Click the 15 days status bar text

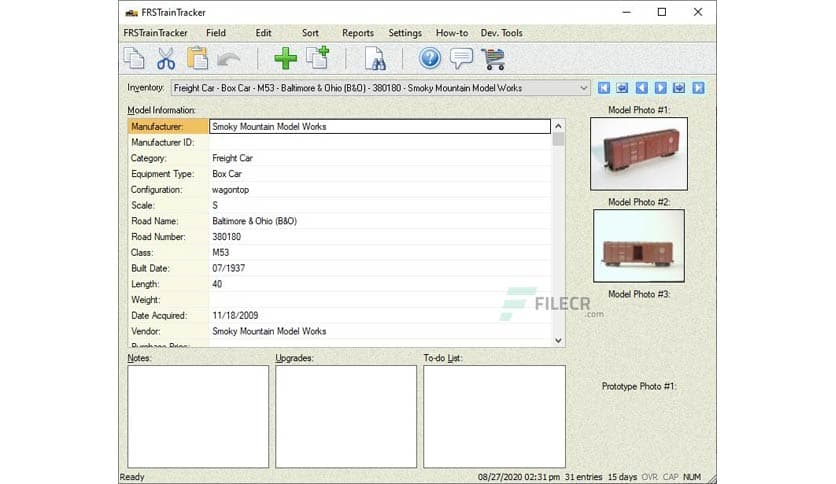tap(622, 477)
